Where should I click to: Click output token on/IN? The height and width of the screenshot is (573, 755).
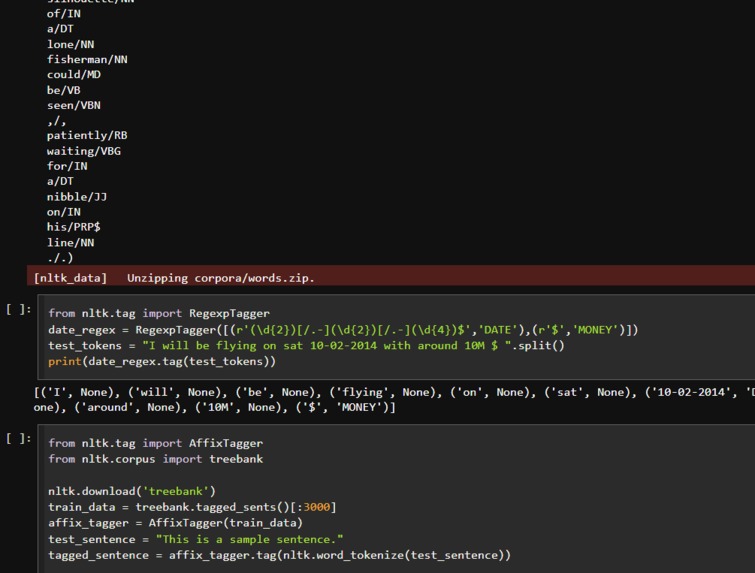[x=64, y=212]
